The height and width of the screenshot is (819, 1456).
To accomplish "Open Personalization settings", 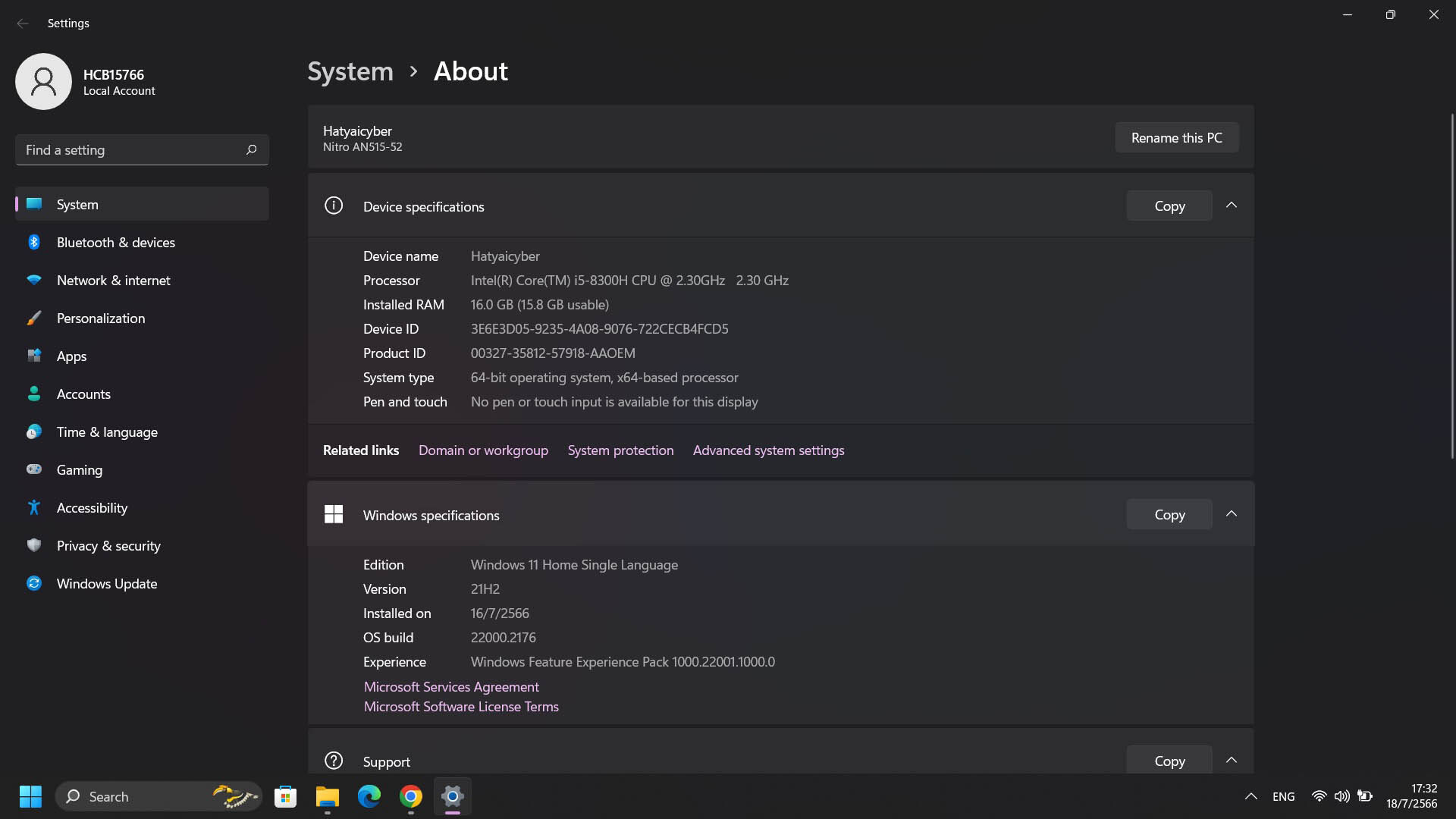I will [142, 318].
